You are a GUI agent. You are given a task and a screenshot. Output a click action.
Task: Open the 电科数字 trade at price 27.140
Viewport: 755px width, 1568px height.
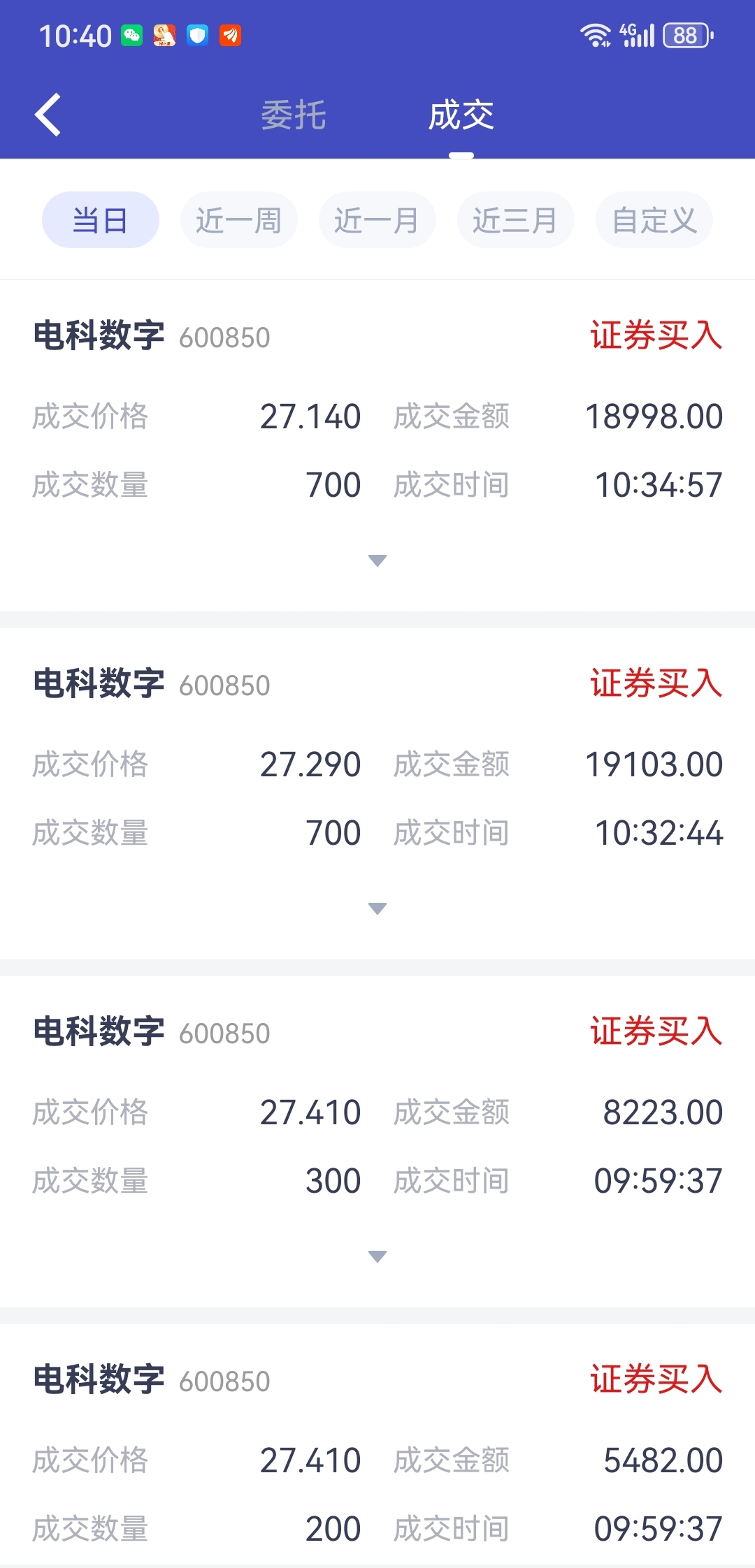[x=99, y=335]
